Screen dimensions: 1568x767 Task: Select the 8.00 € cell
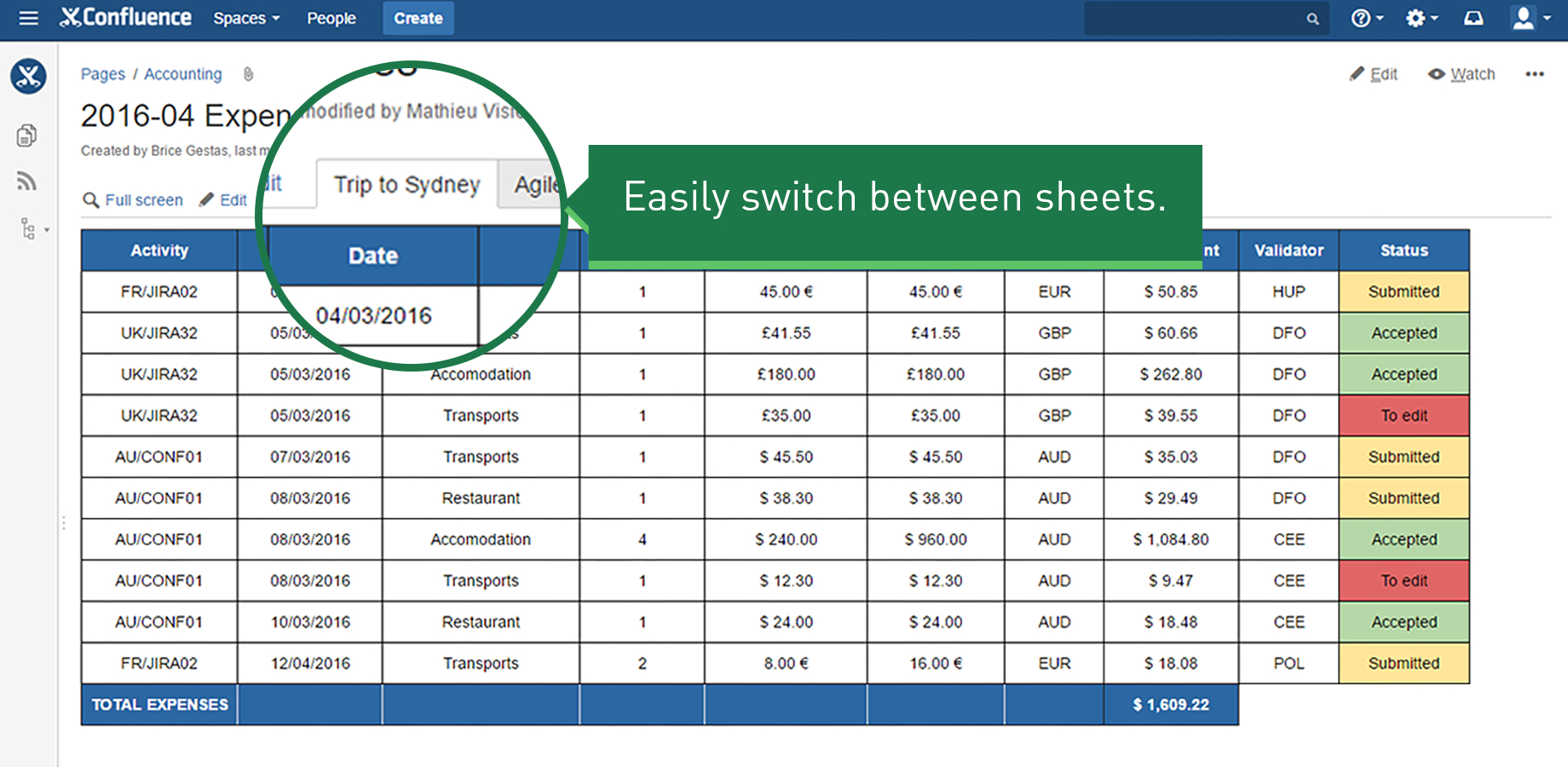pos(786,663)
